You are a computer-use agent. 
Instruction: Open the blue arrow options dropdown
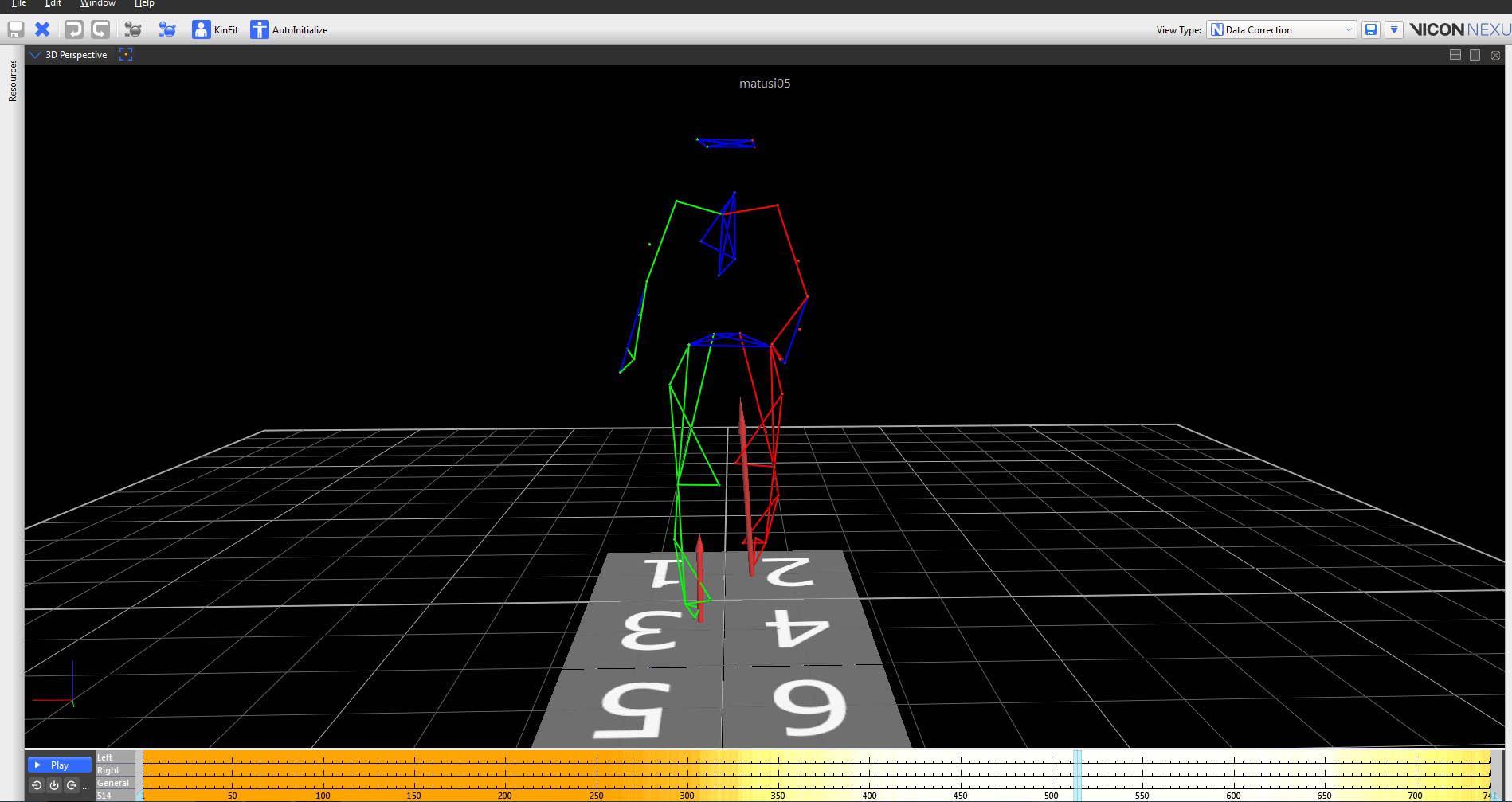[1393, 29]
